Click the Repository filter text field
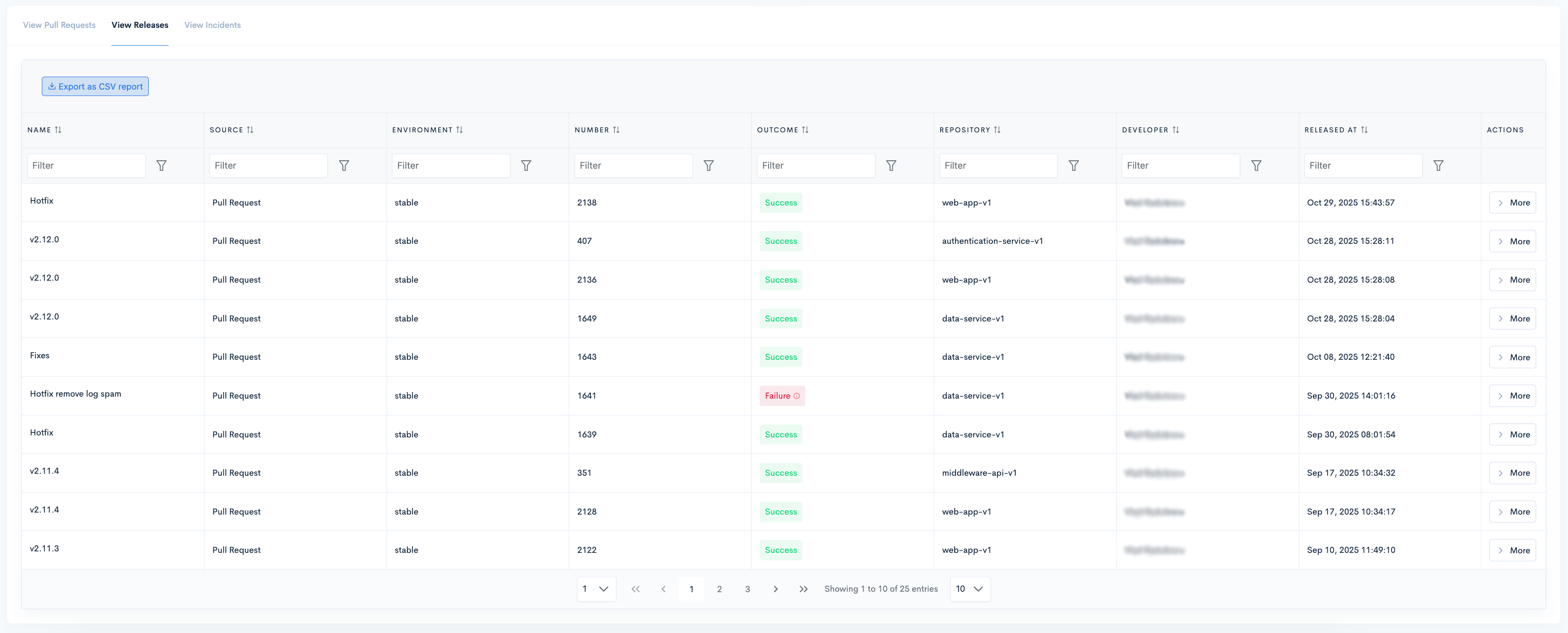The width and height of the screenshot is (1568, 633). coord(997,166)
